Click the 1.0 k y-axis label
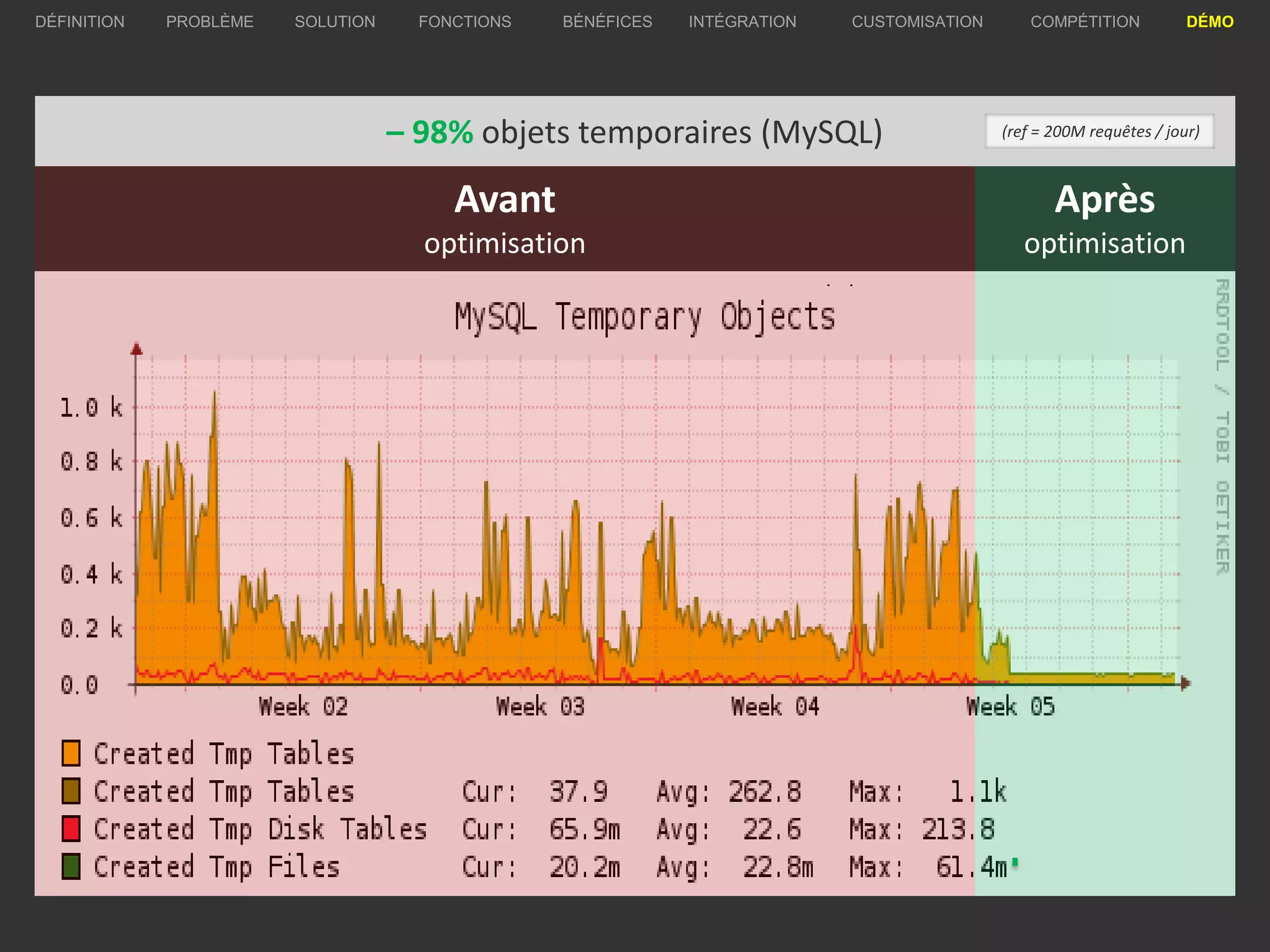1270x952 pixels. point(92,408)
